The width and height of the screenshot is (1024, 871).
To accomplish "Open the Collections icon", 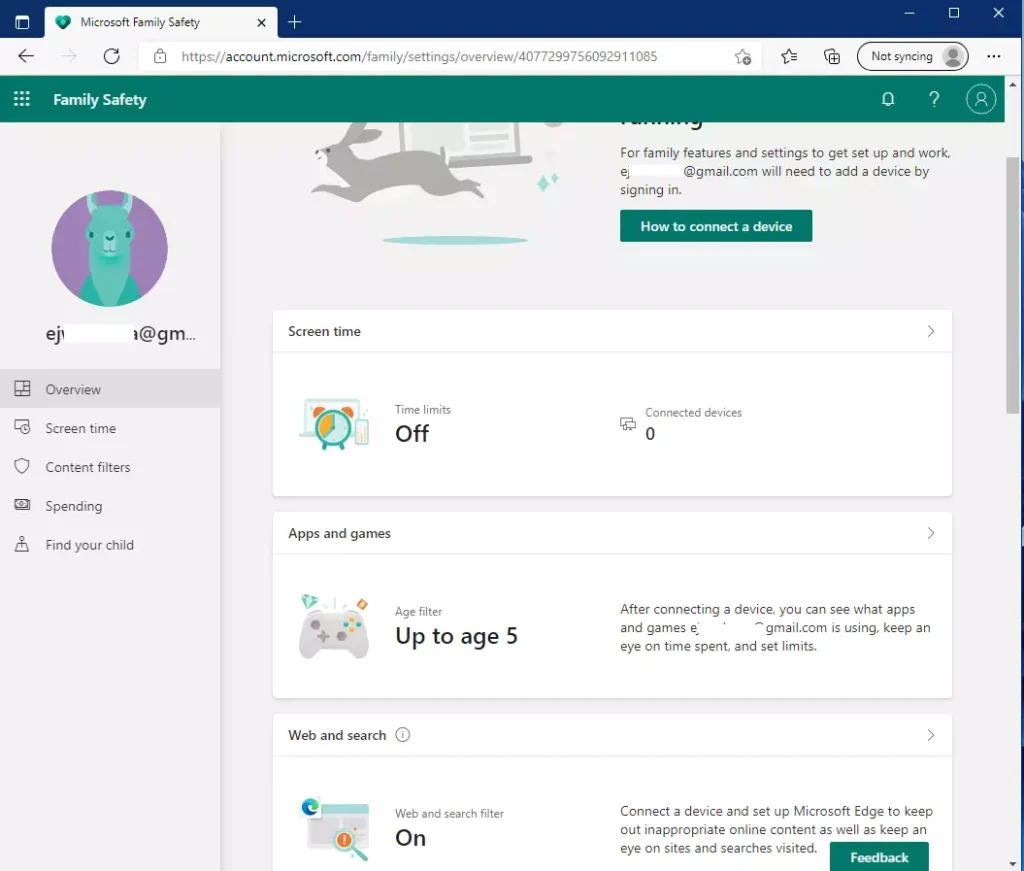I will tap(831, 57).
